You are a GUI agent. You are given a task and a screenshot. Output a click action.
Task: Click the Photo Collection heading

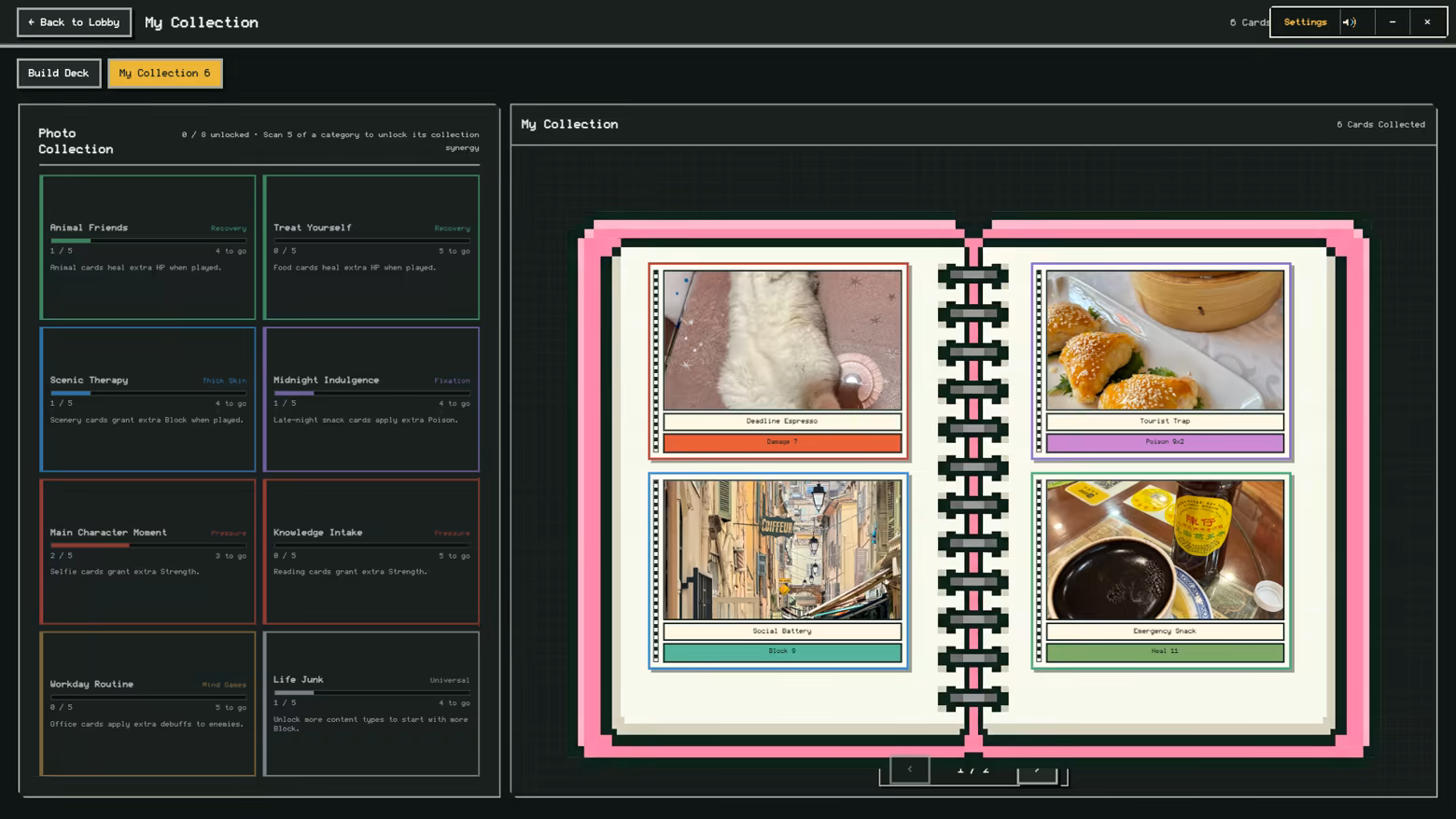(x=76, y=141)
